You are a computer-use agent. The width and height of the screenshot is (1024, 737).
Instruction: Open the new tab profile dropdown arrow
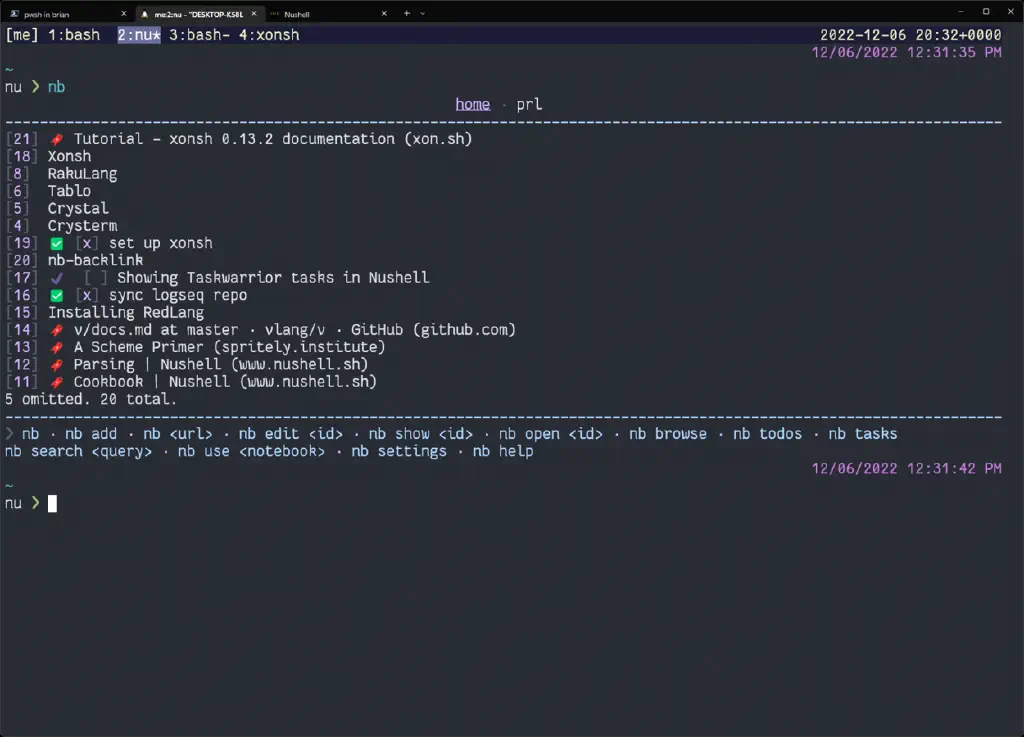click(x=423, y=13)
